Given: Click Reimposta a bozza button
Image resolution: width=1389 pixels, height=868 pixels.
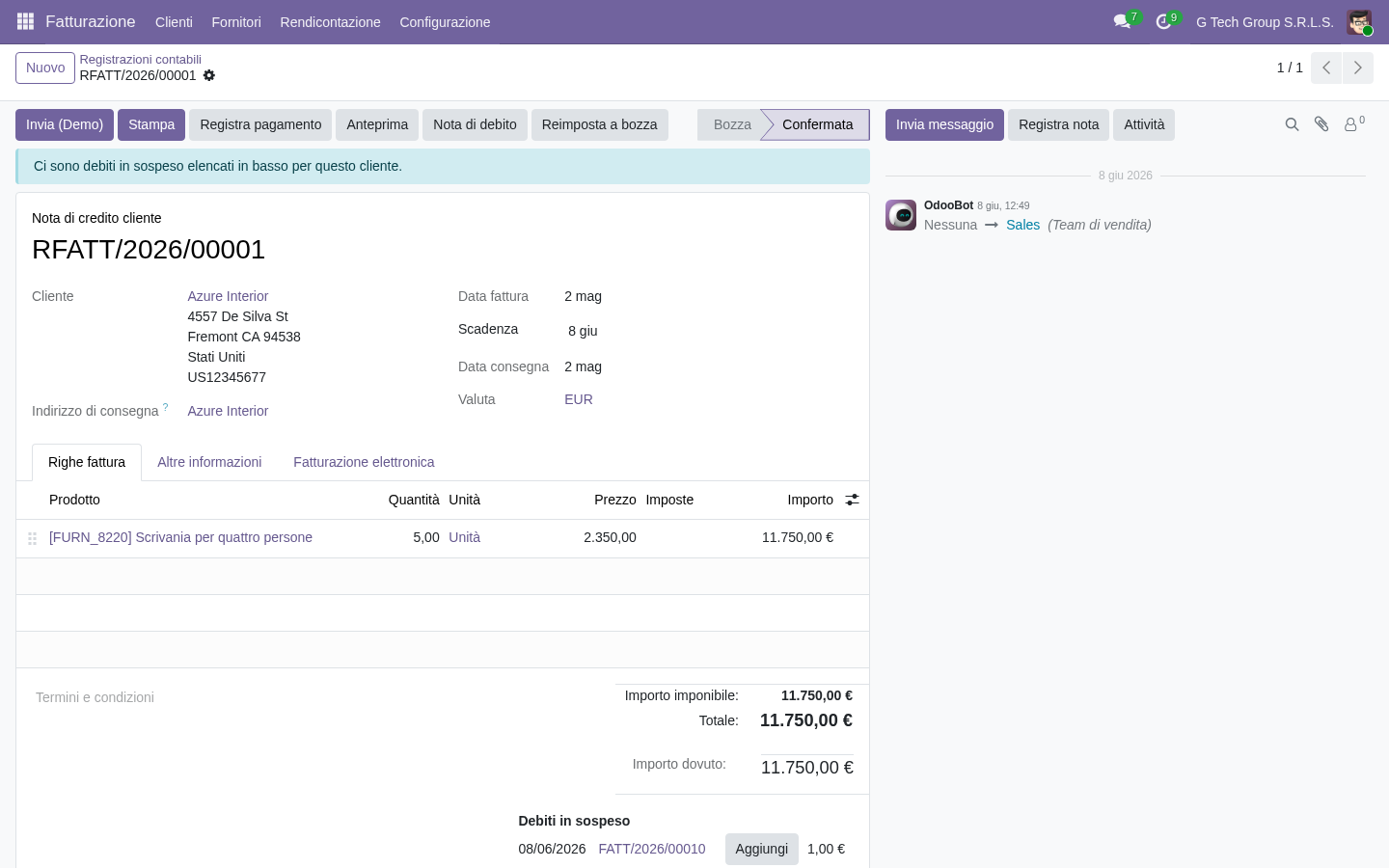Looking at the screenshot, I should point(600,124).
